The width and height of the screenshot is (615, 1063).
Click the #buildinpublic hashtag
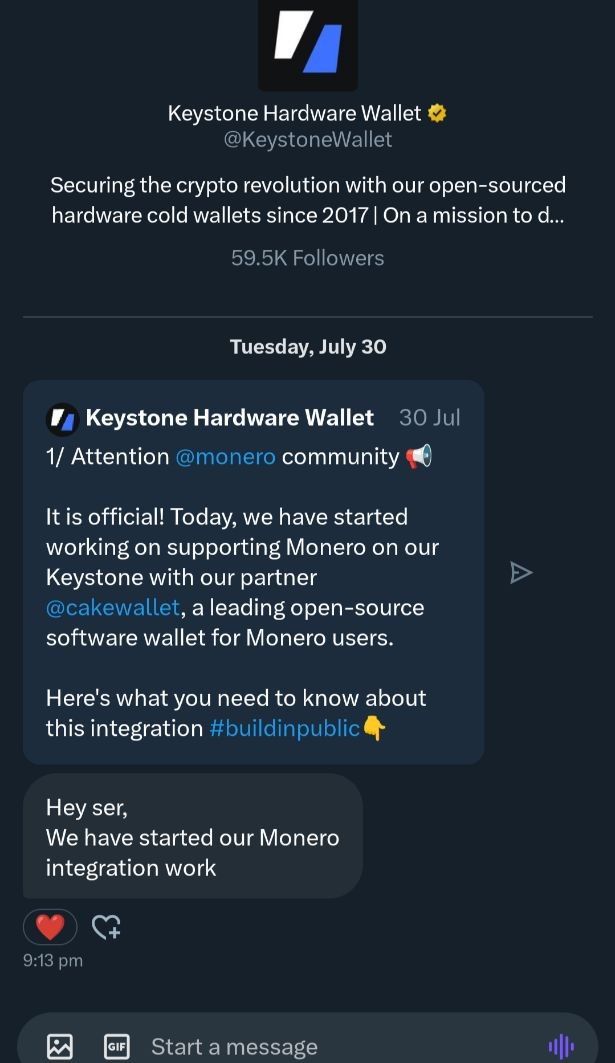(284, 728)
